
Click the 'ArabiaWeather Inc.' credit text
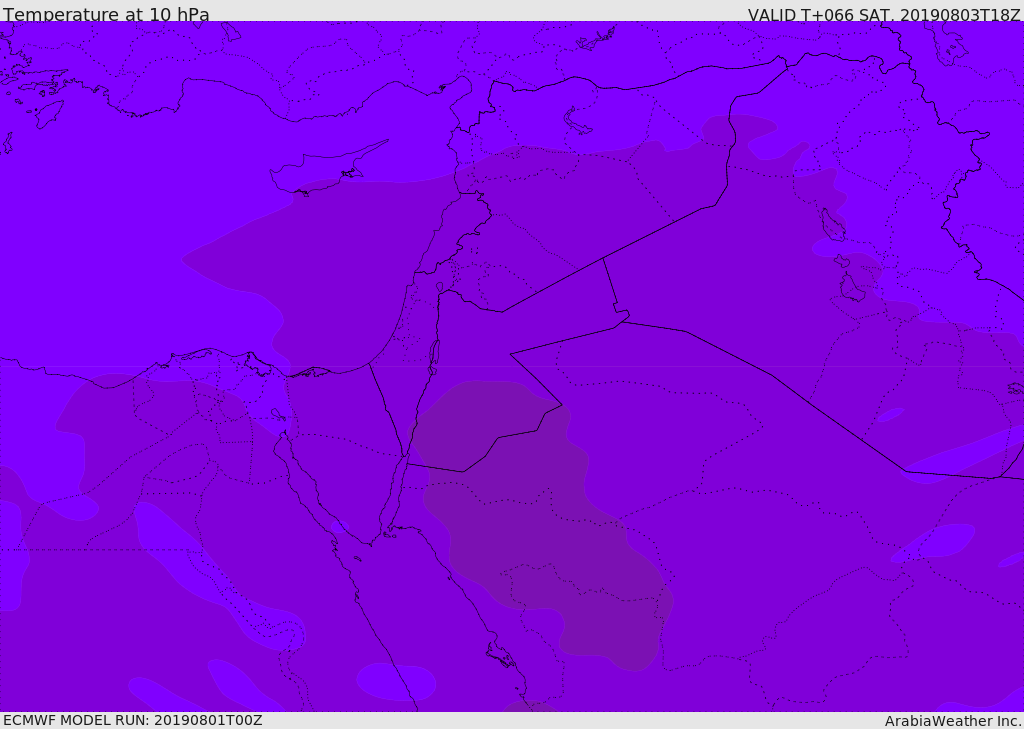pyautogui.click(x=953, y=721)
